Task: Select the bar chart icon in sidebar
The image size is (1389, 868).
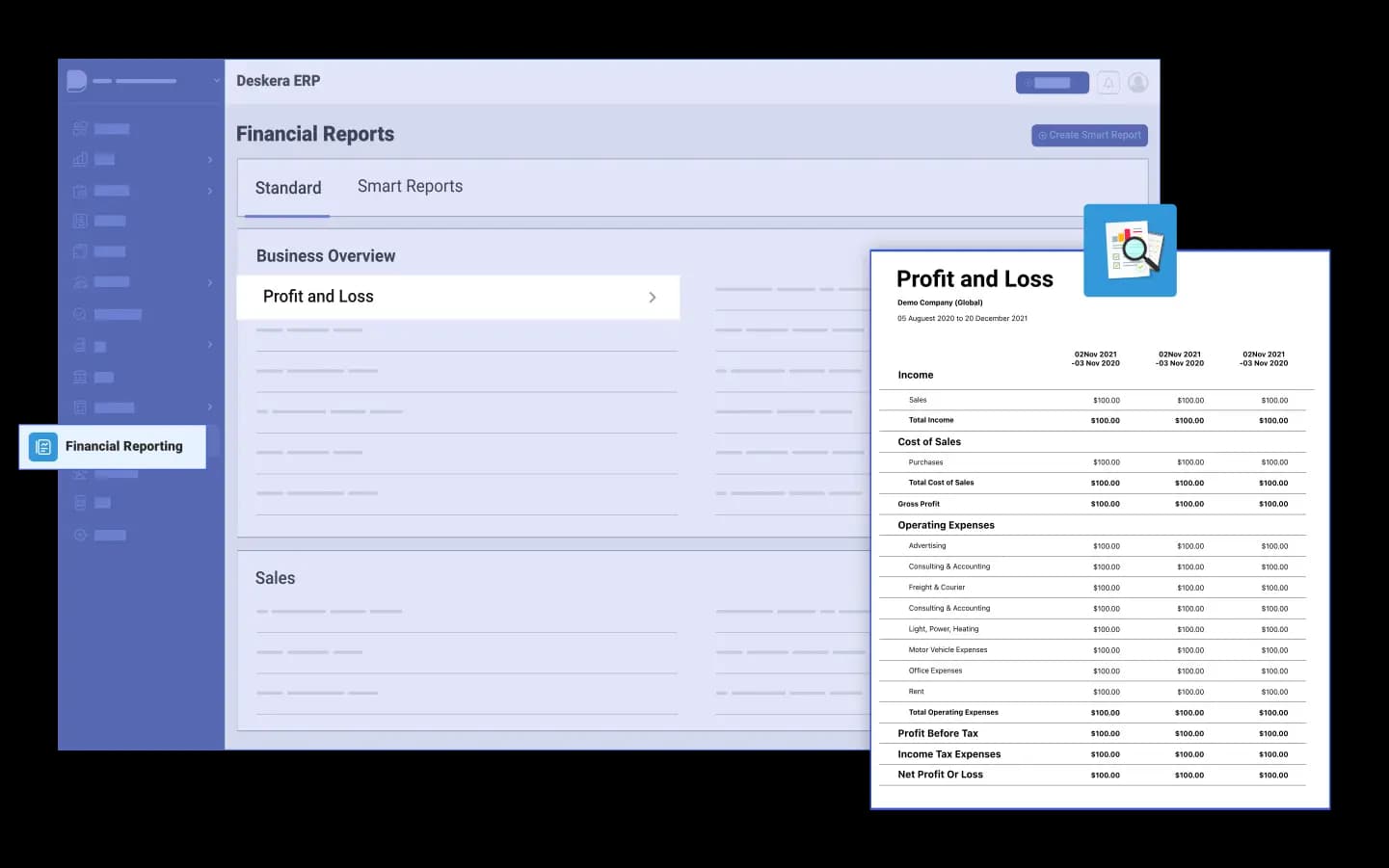Action: pyautogui.click(x=80, y=159)
